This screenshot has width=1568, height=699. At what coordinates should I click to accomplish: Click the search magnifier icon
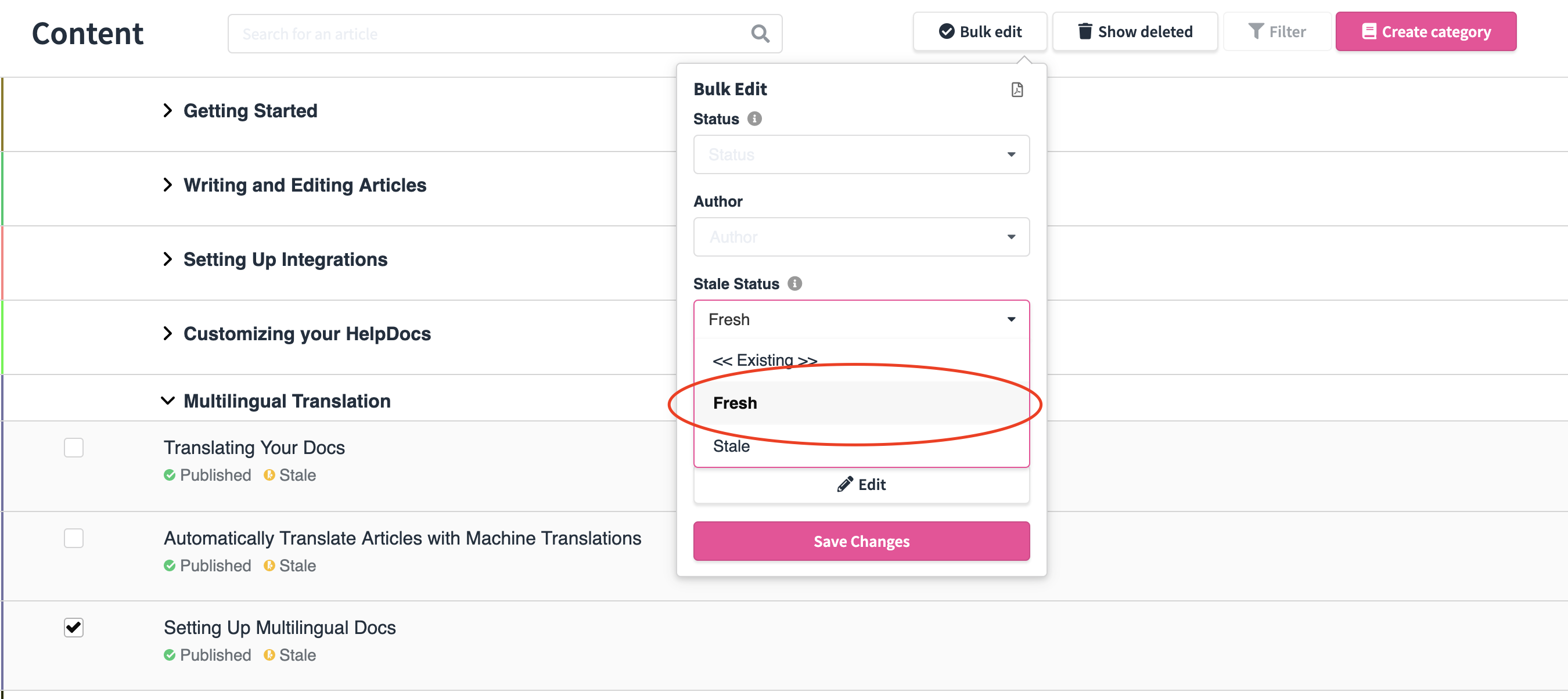[x=759, y=34]
